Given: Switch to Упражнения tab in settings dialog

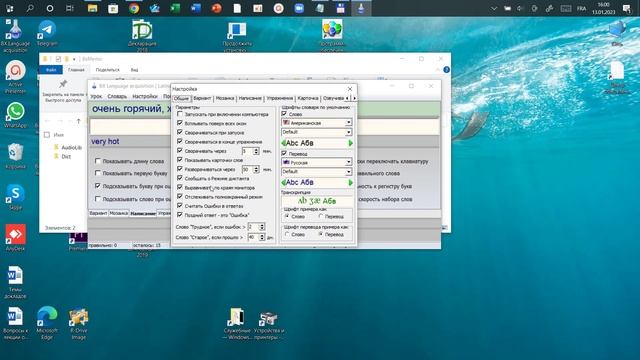Looking at the screenshot, I should pyautogui.click(x=280, y=98).
